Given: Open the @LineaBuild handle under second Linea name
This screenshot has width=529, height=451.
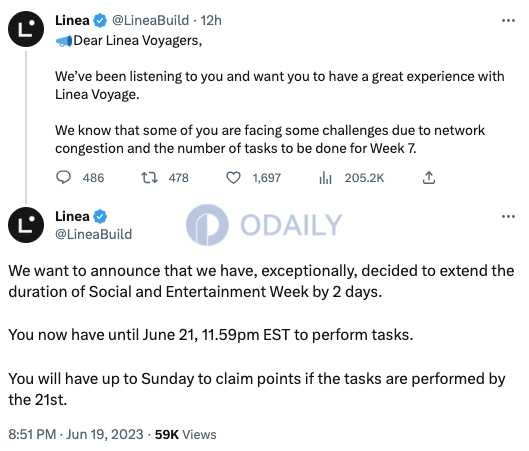Looking at the screenshot, I should [93, 234].
